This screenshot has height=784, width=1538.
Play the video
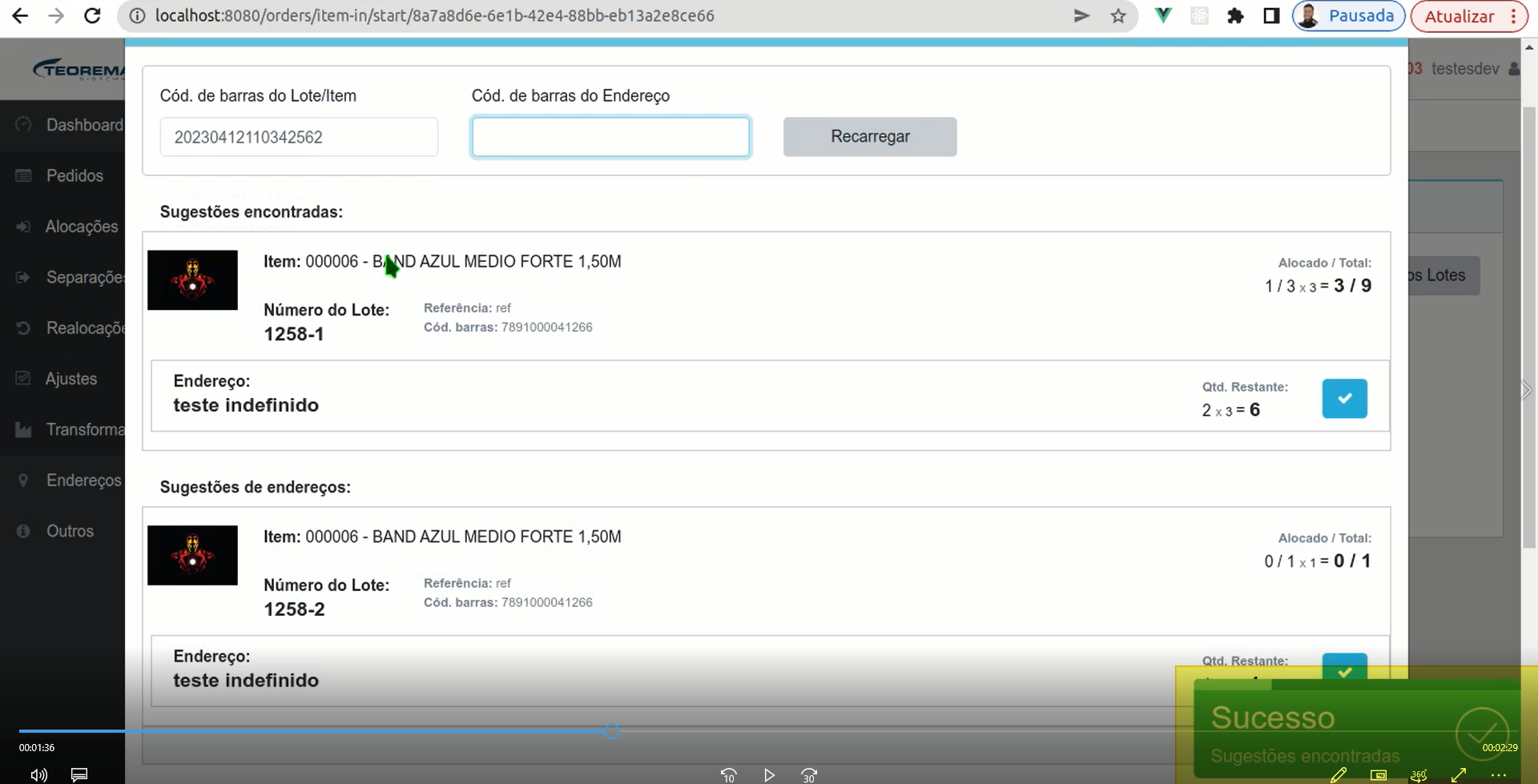point(769,775)
